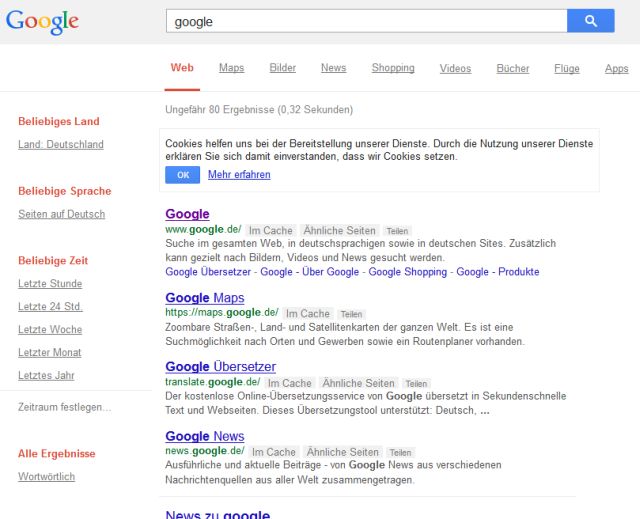
Task: Open the Videos tab
Action: [455, 68]
